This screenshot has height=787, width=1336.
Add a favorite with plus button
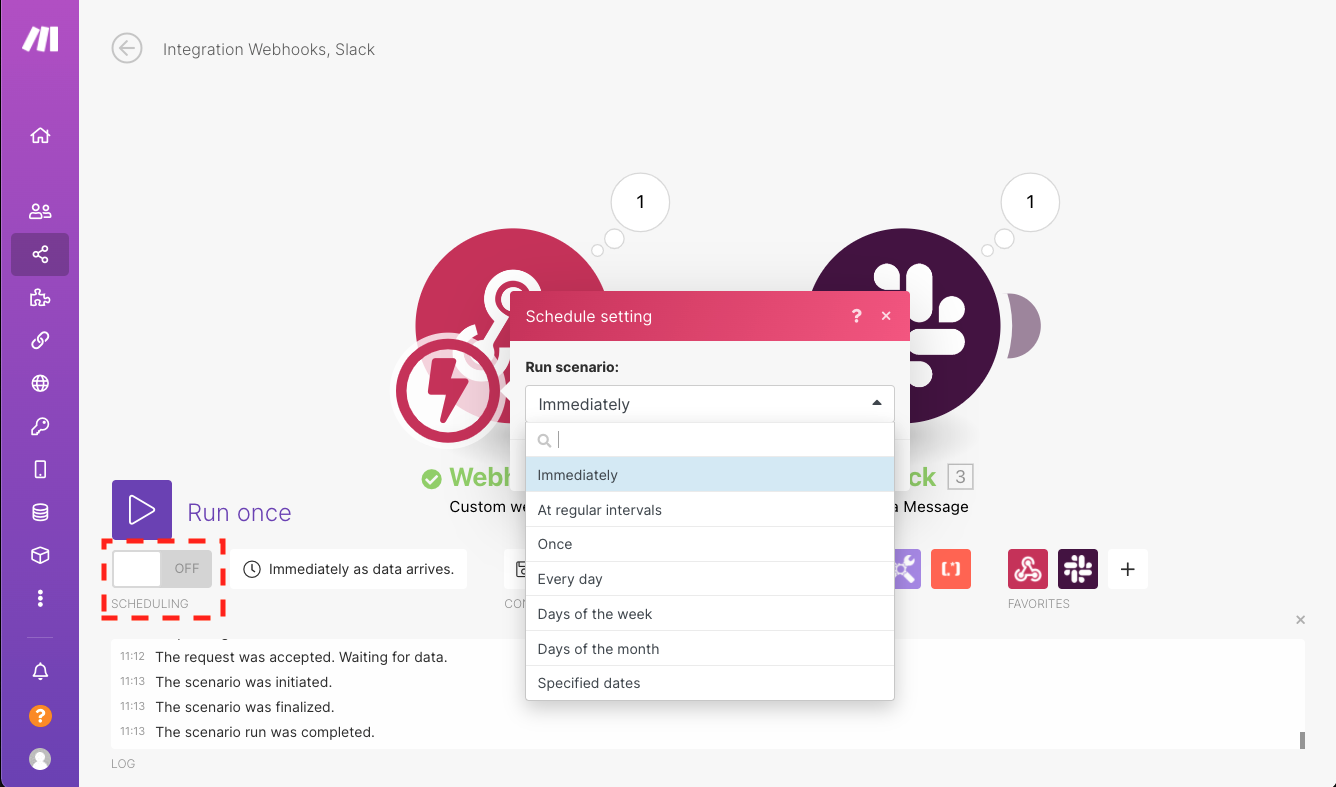[x=1128, y=569]
